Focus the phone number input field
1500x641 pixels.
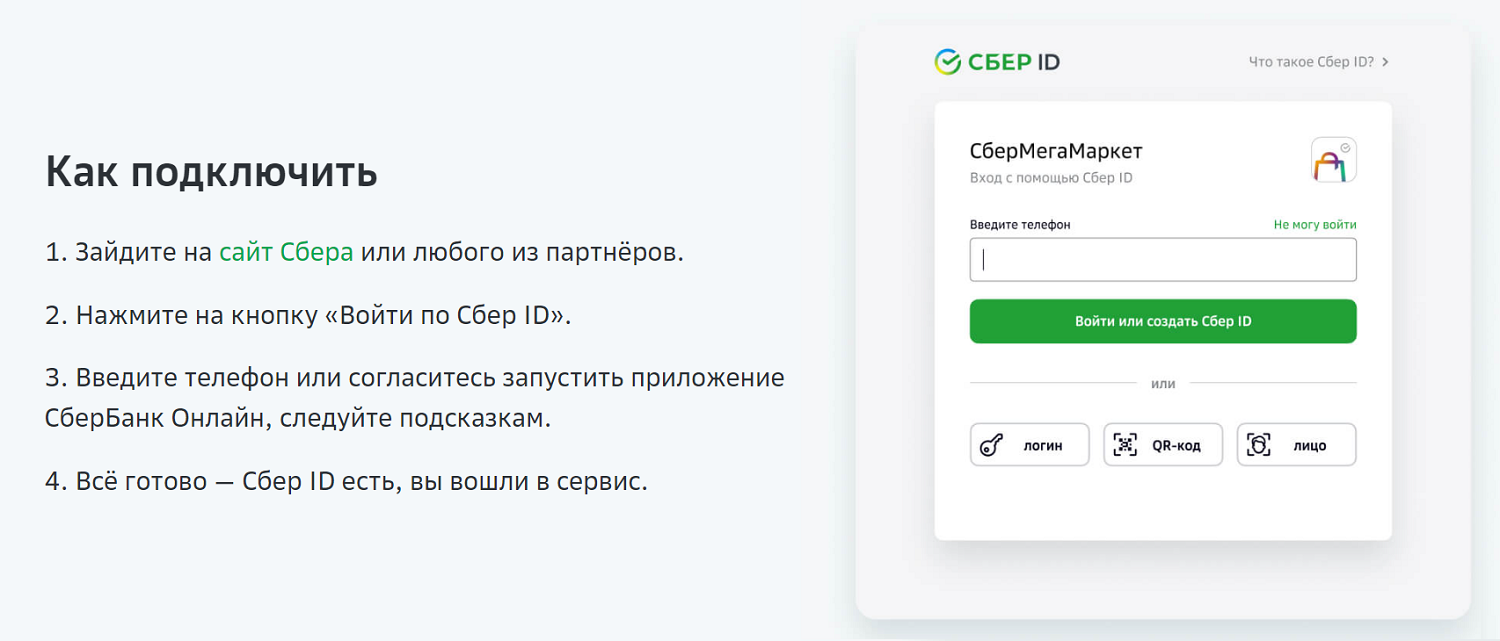tap(1162, 260)
